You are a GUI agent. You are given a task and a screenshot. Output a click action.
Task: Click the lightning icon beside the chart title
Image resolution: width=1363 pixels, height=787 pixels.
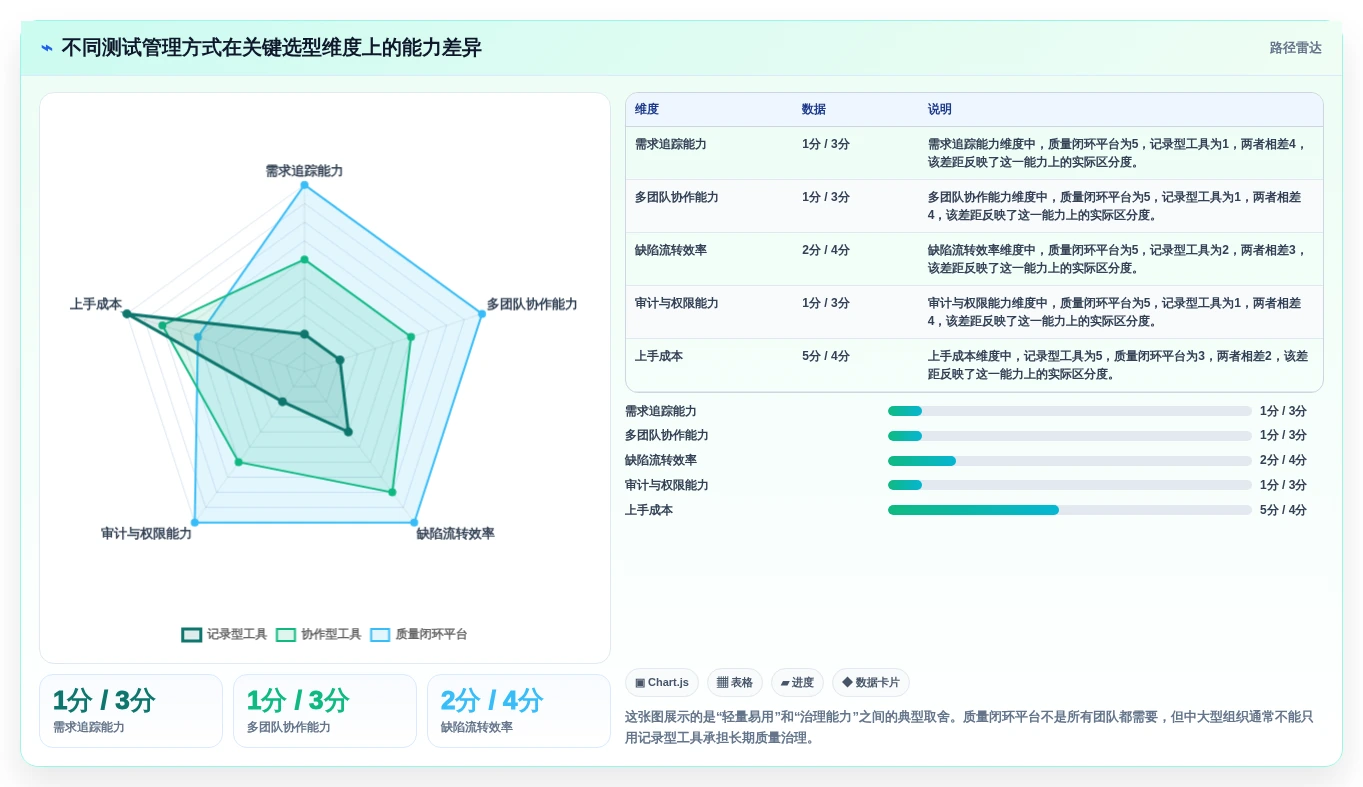[x=47, y=48]
